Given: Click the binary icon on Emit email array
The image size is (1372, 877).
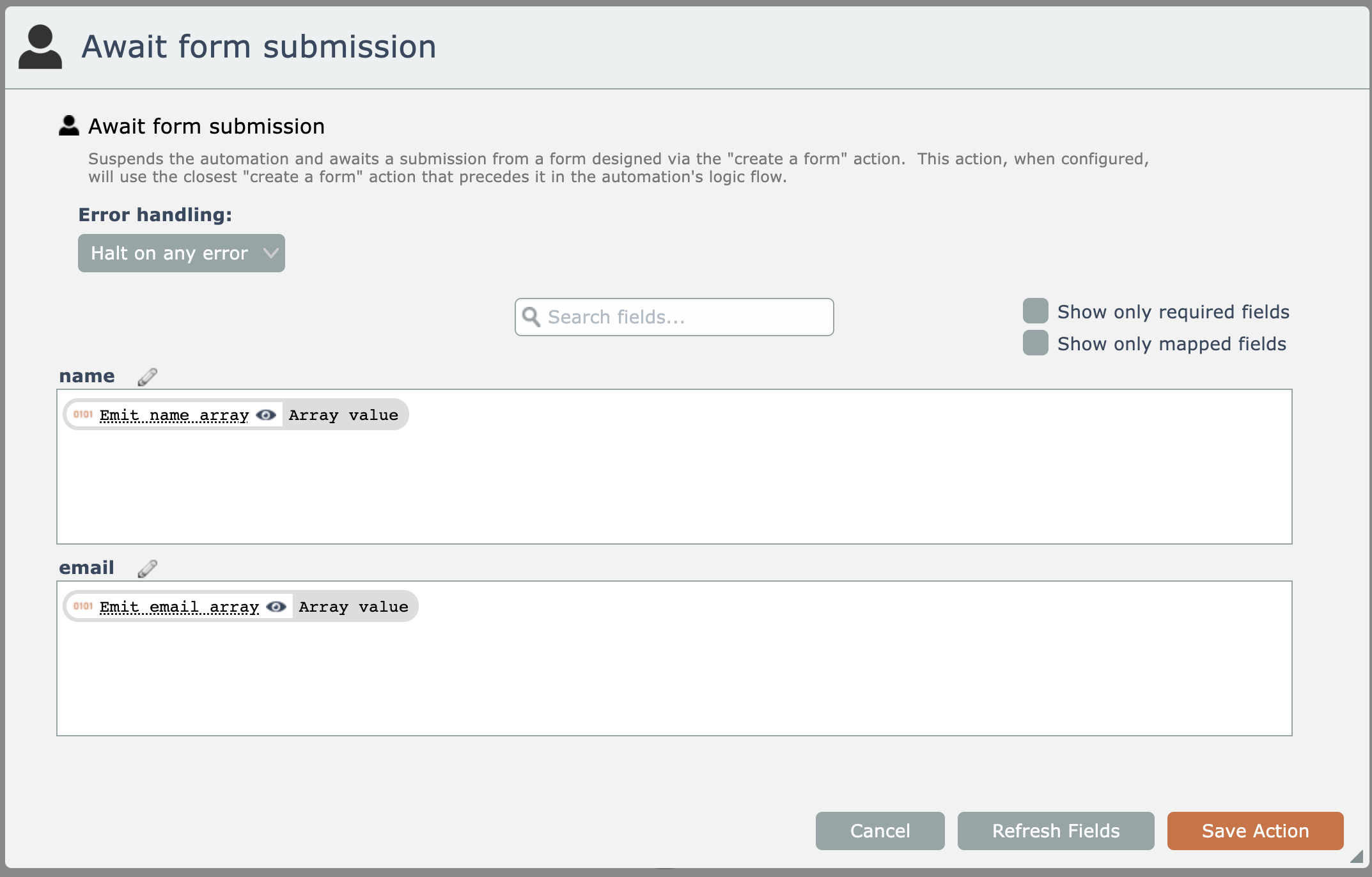Looking at the screenshot, I should click(x=83, y=607).
